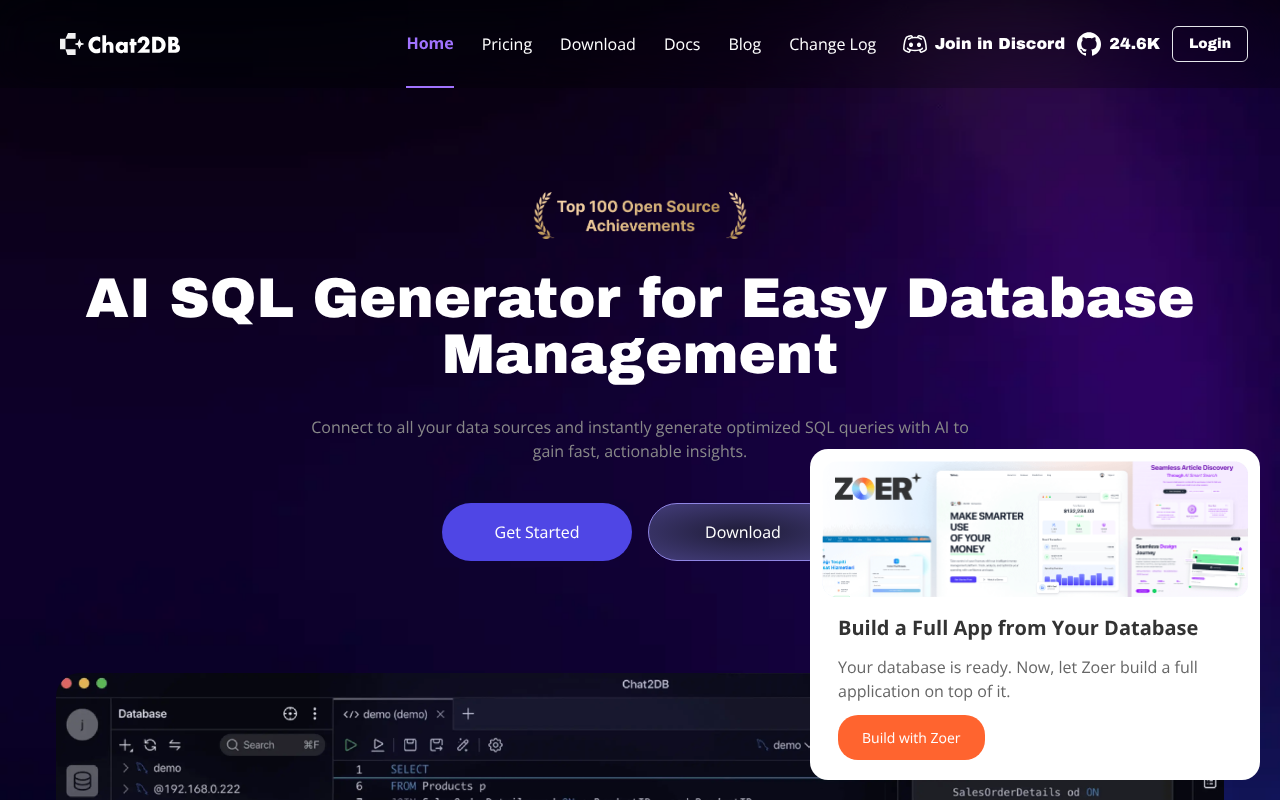Click the Run query play icon
Image resolution: width=1280 pixels, height=800 pixels.
[351, 745]
